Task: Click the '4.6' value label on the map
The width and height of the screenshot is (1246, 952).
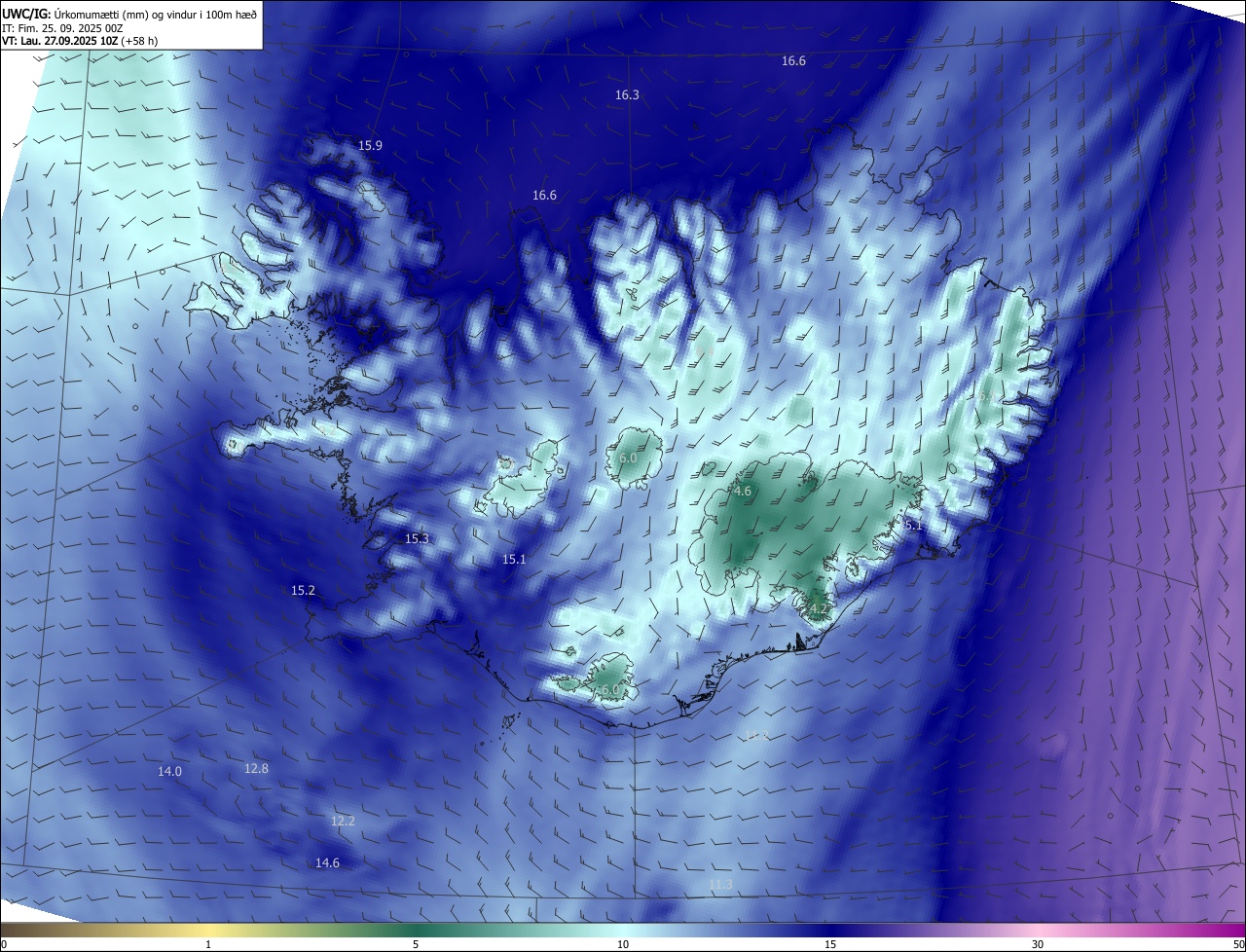Action: click(743, 492)
